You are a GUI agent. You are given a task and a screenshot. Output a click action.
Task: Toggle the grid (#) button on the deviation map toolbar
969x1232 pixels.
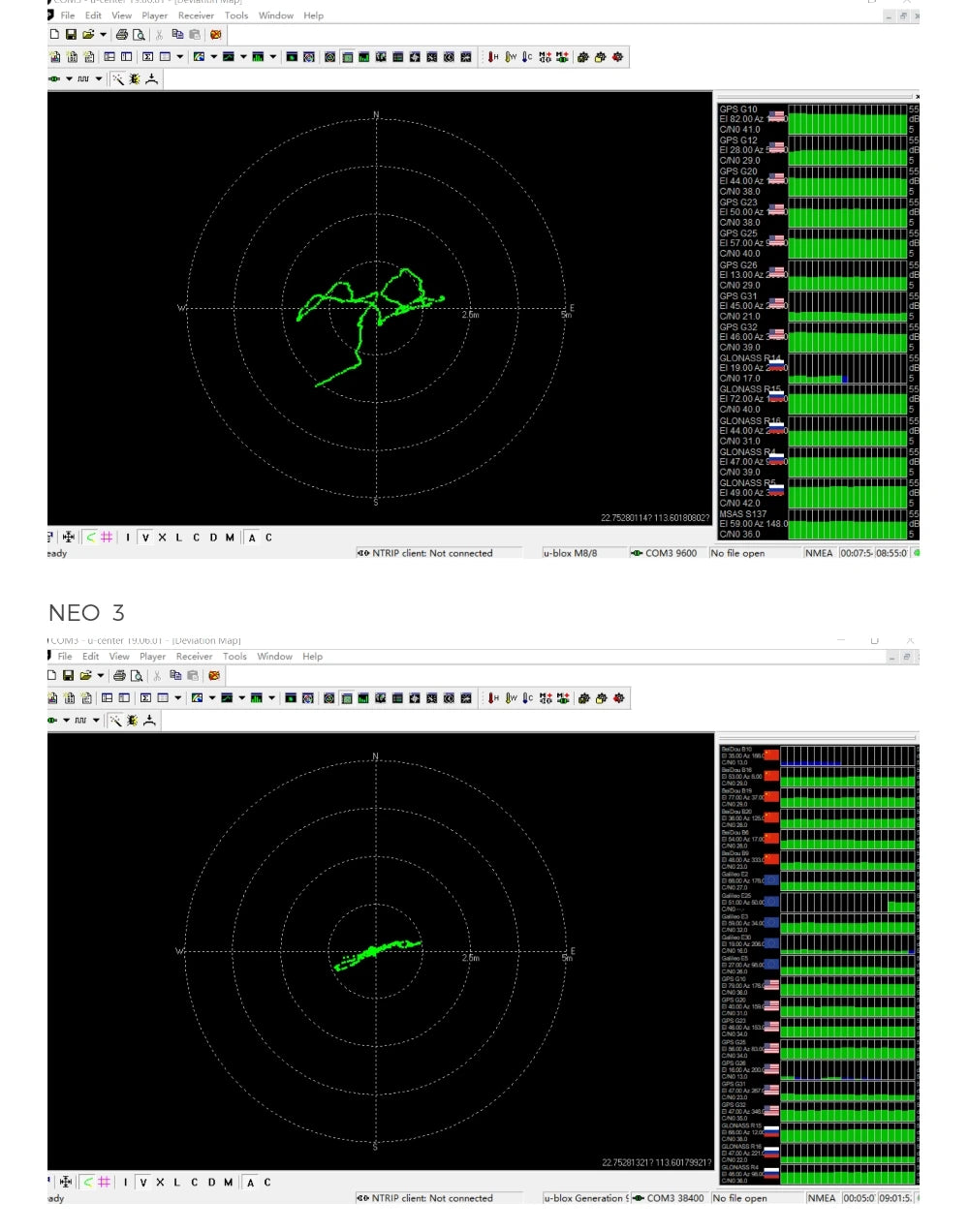105,537
